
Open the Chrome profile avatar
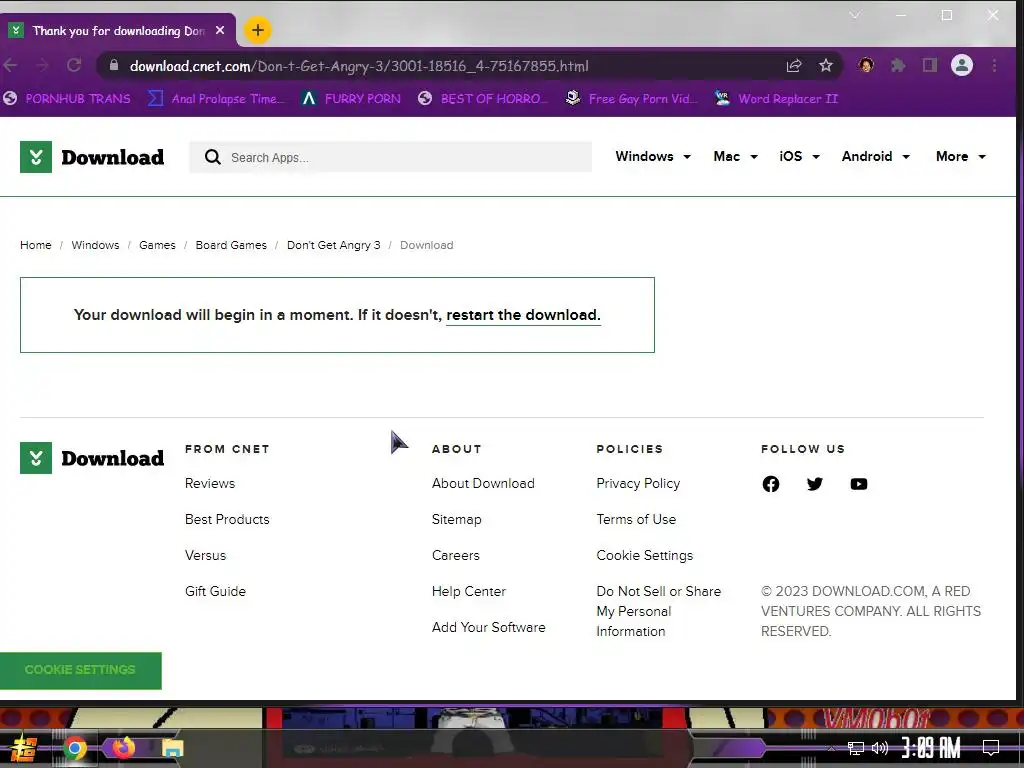[x=961, y=65]
